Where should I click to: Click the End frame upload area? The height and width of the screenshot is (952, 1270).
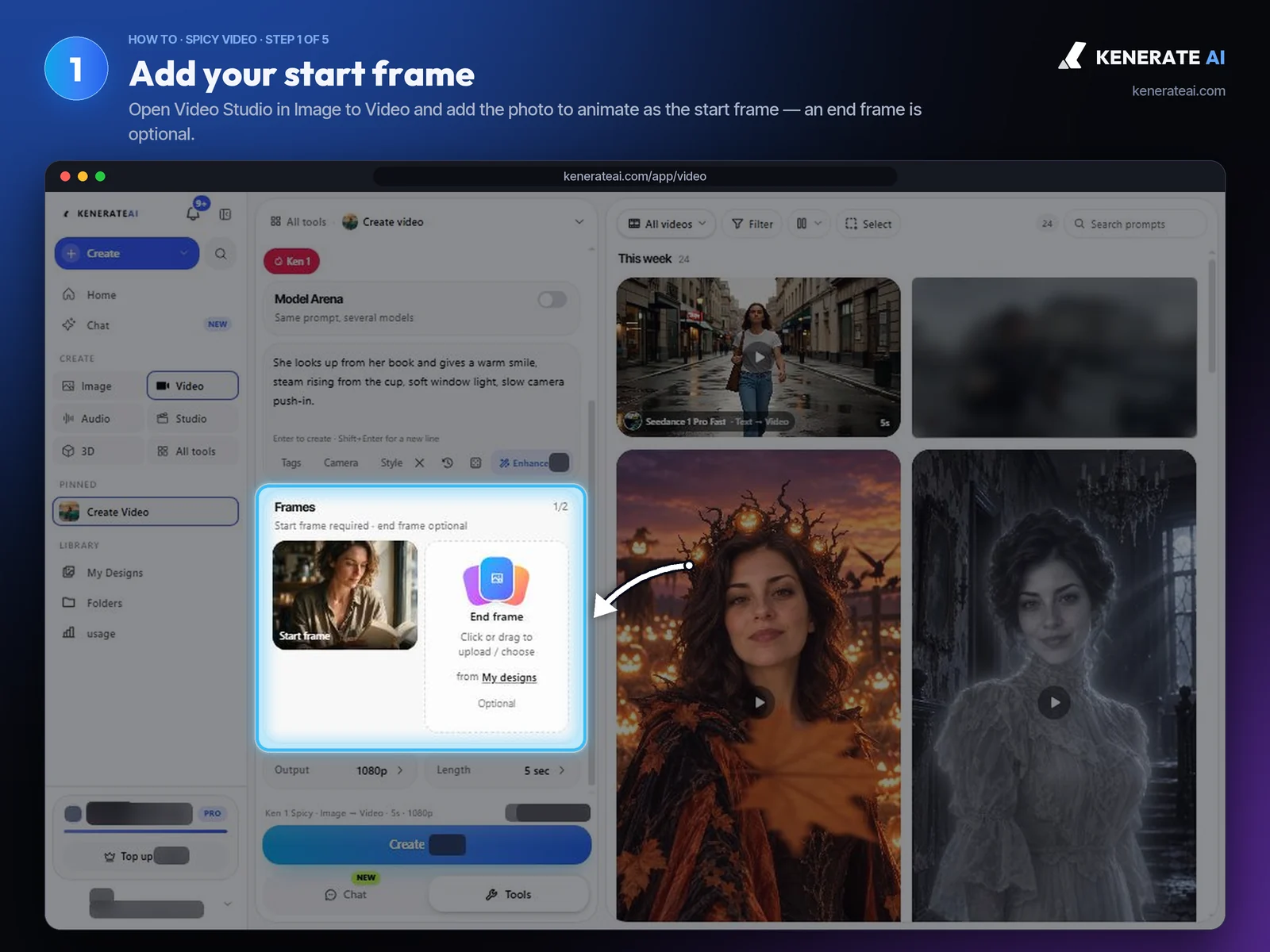(x=497, y=636)
